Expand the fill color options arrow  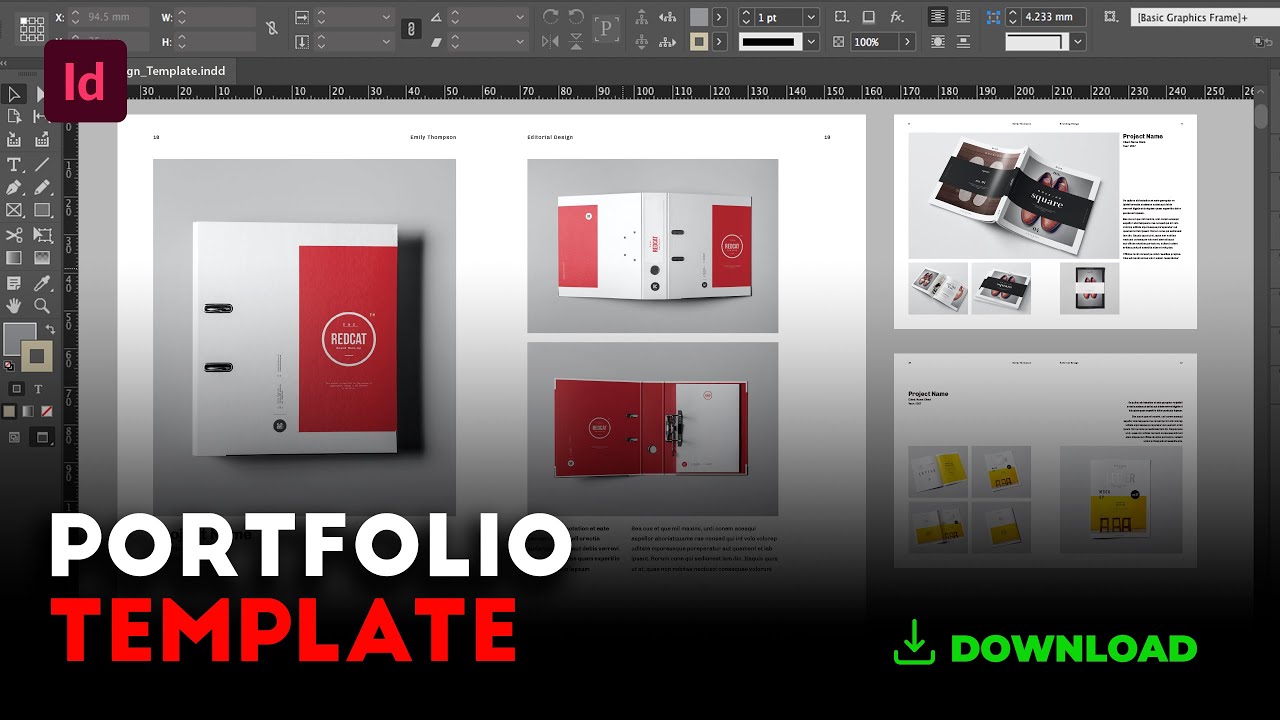click(x=719, y=17)
